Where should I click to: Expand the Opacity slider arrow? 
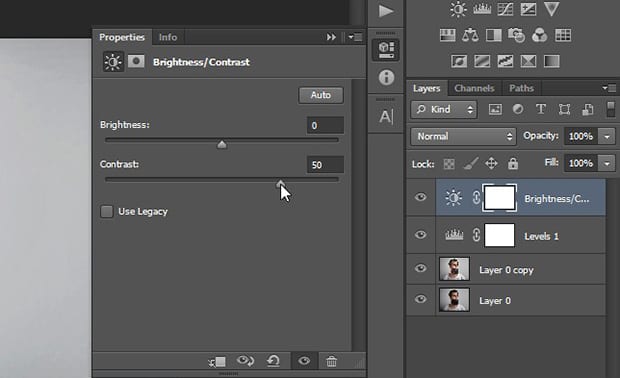click(x=607, y=136)
